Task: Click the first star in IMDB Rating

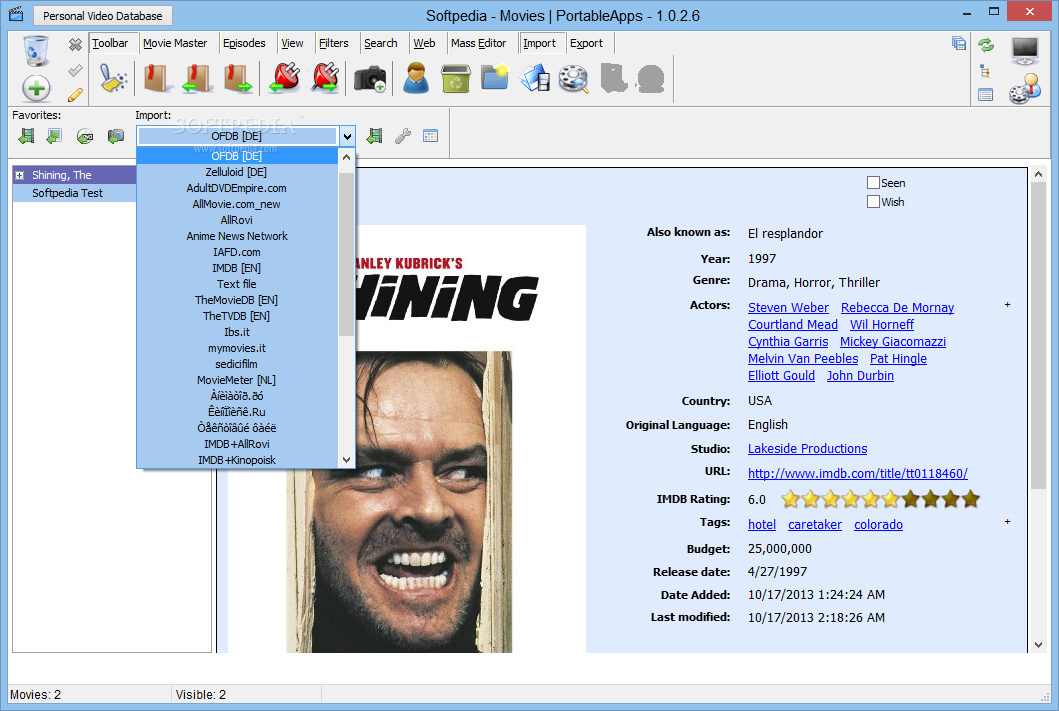Action: click(x=790, y=499)
